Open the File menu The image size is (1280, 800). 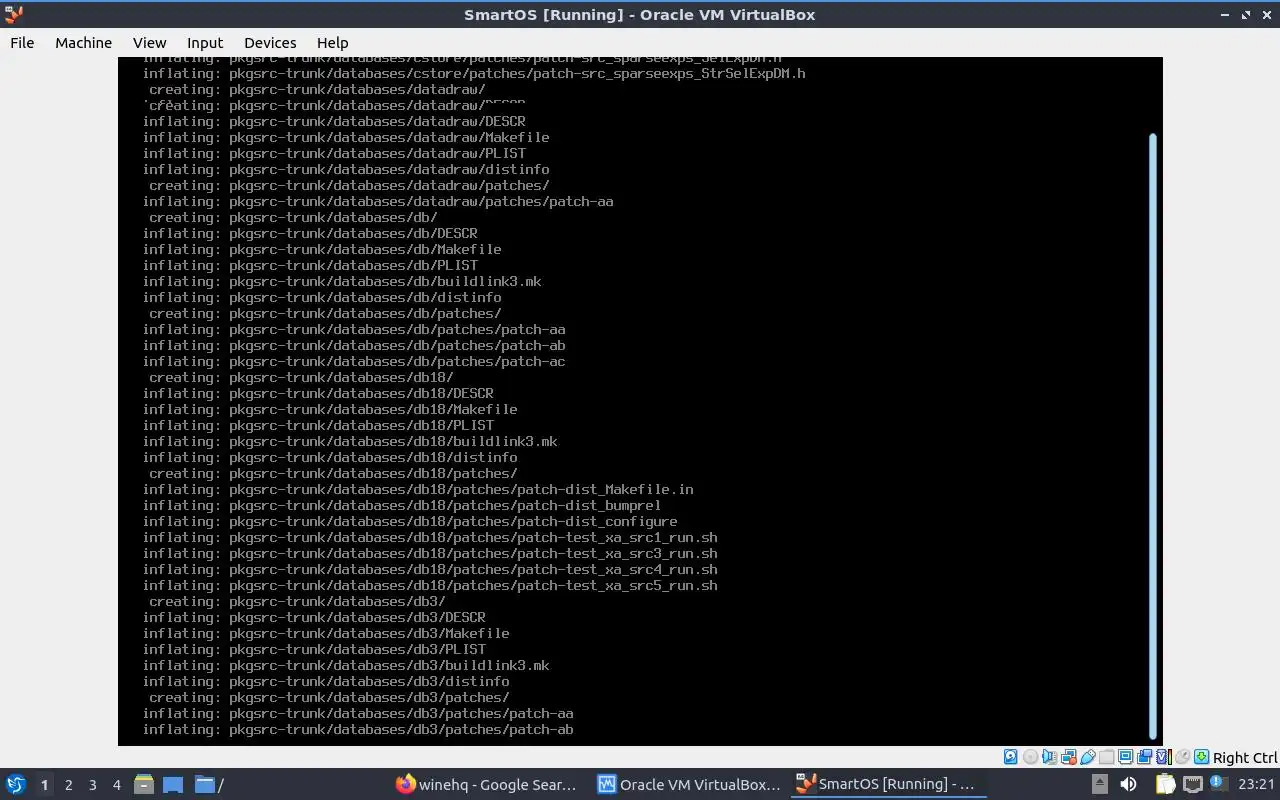(22, 42)
